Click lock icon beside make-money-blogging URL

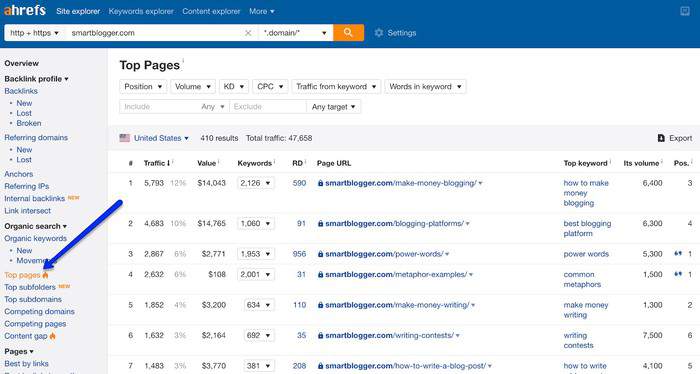pos(321,183)
